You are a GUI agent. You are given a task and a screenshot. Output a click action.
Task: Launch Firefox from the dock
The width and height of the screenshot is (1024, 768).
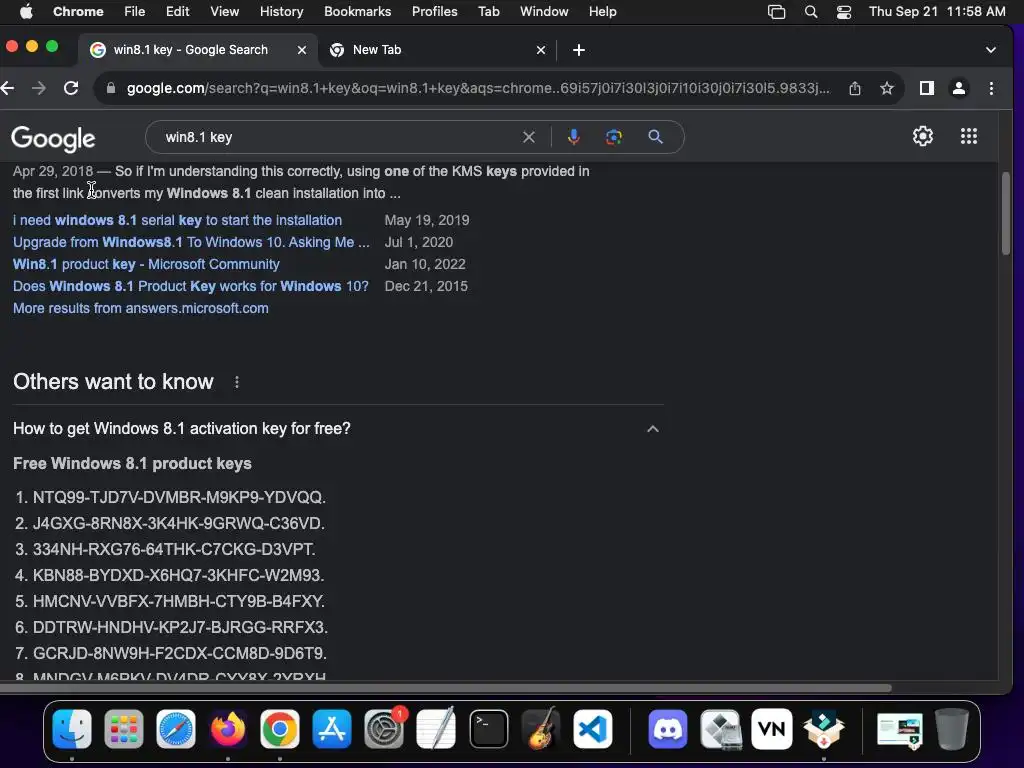[x=228, y=729]
